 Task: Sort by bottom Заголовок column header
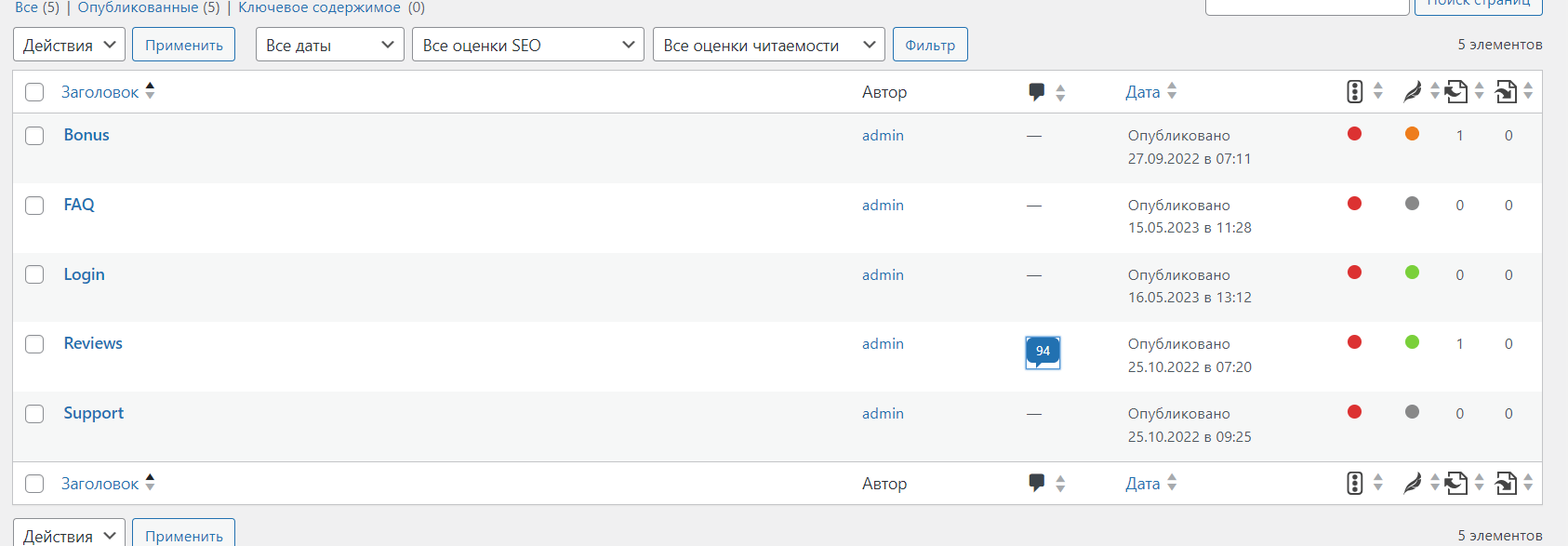point(100,484)
